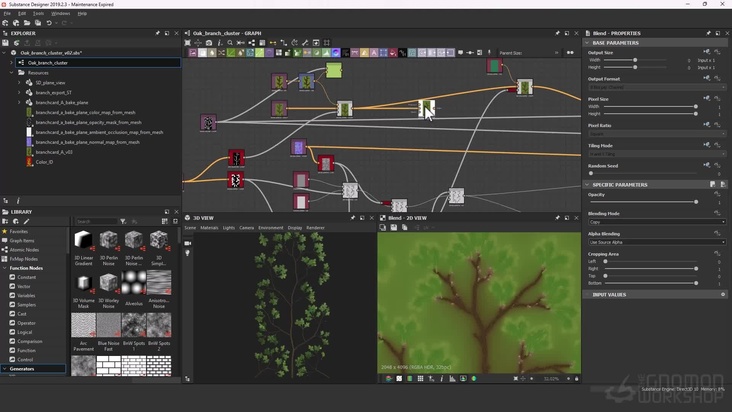
Task: Select branchcard_A_v03 resource in Explorer
Action: (54, 152)
